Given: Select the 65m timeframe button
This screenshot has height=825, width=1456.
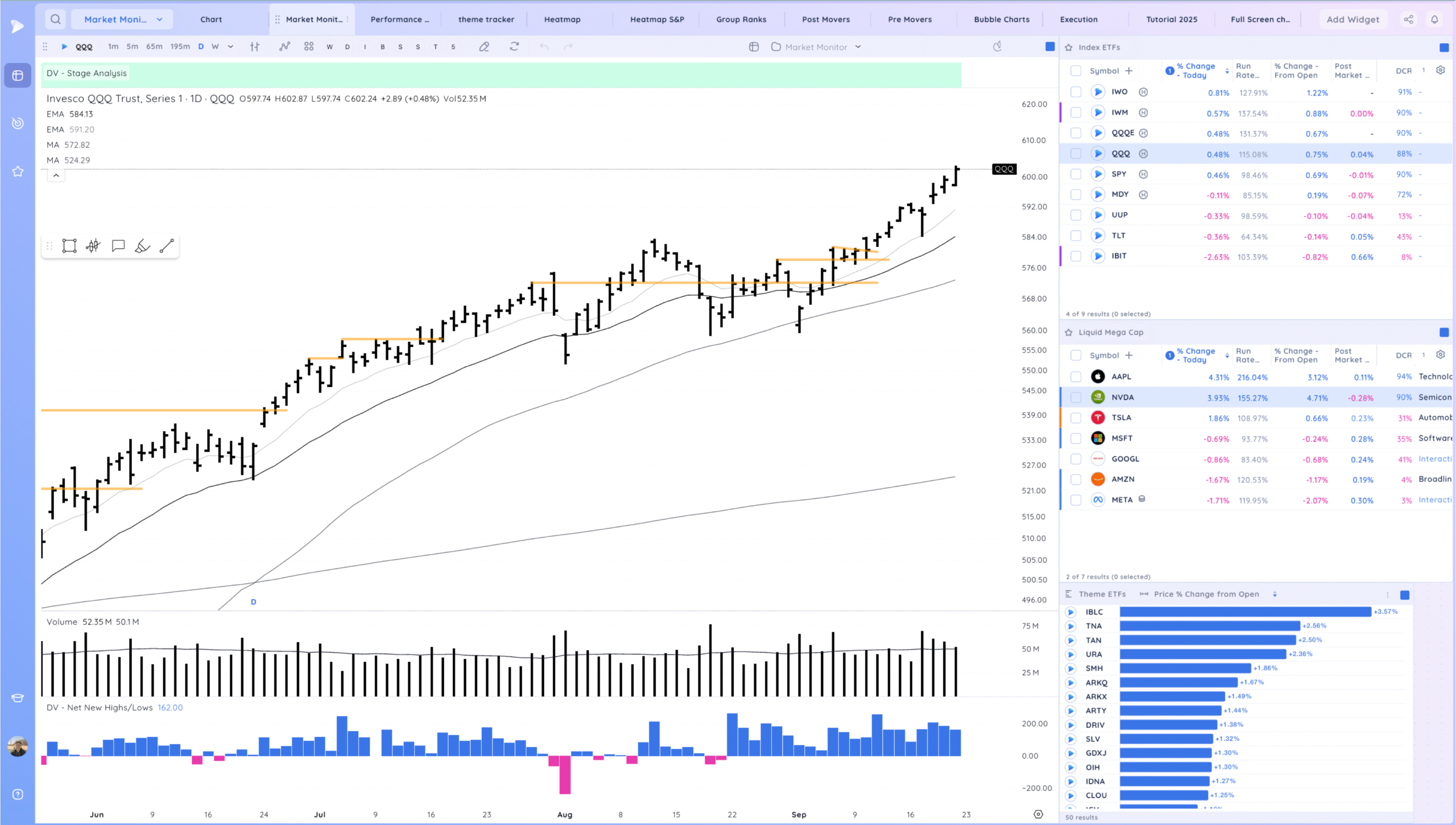Looking at the screenshot, I should (154, 47).
